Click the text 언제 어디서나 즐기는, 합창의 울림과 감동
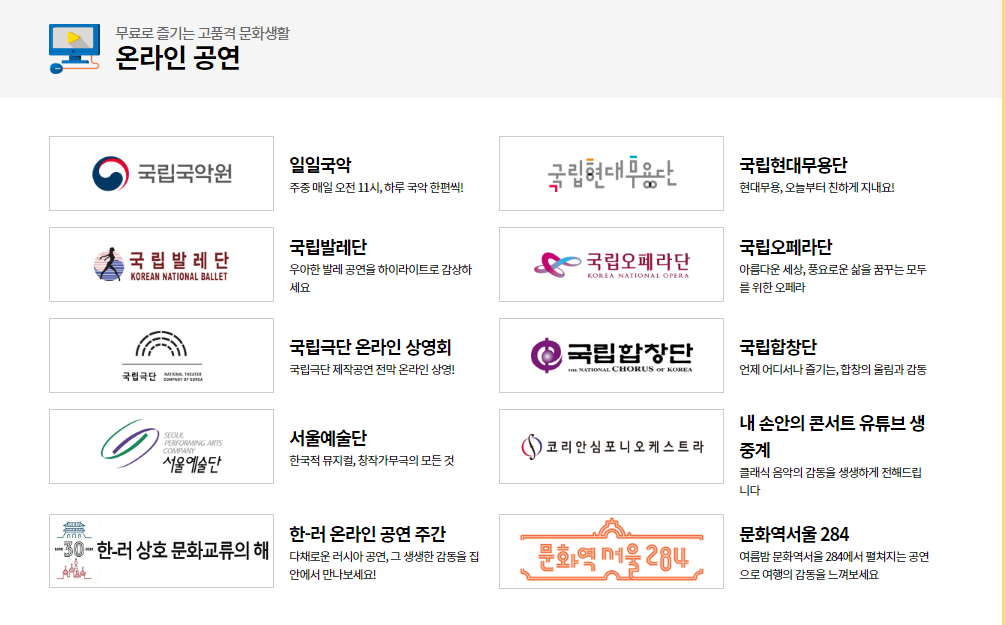The height and width of the screenshot is (625, 1005). 833,370
